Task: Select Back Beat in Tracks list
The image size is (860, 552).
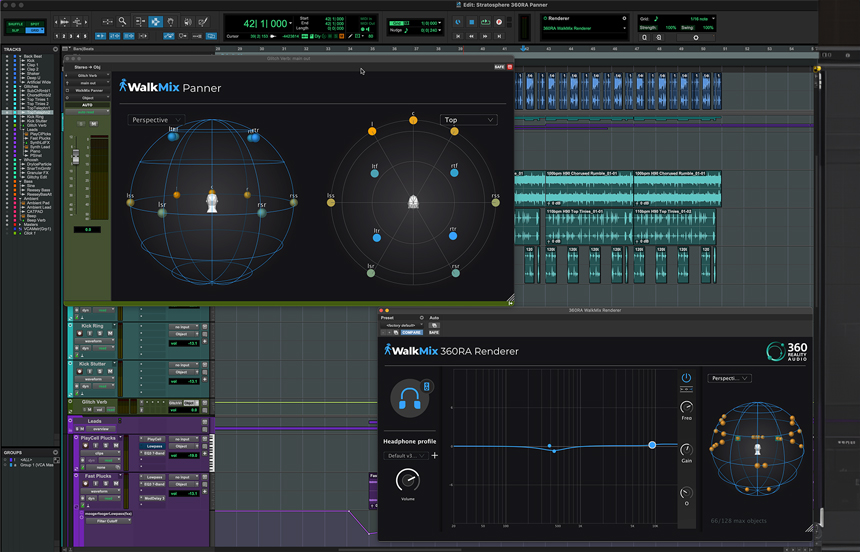Action: (33, 56)
